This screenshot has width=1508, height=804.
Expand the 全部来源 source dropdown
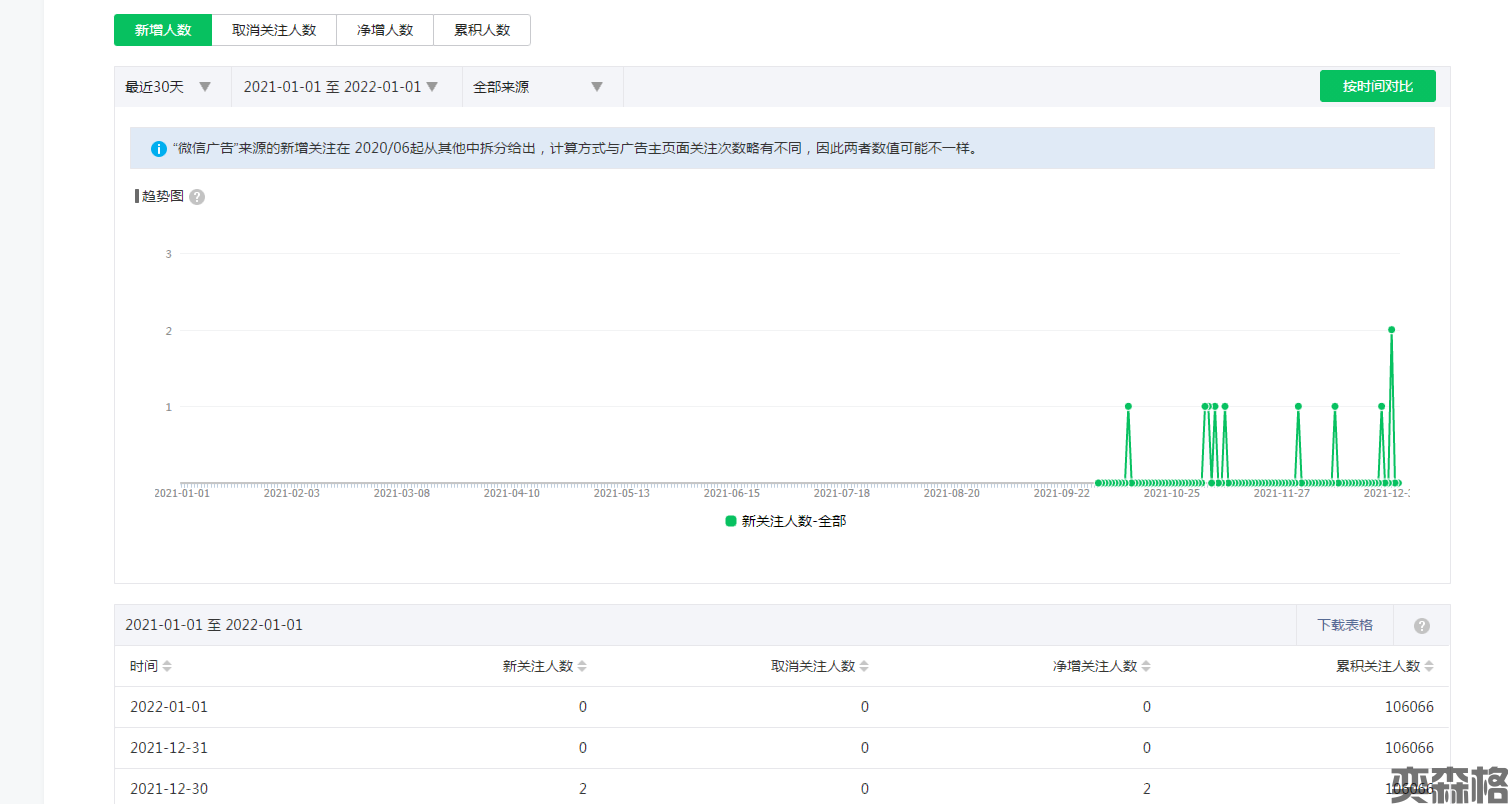click(538, 87)
